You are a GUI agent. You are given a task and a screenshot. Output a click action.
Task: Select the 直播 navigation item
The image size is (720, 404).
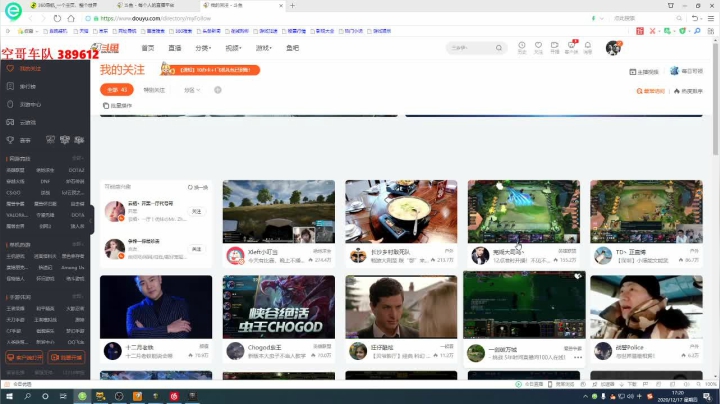tap(174, 48)
